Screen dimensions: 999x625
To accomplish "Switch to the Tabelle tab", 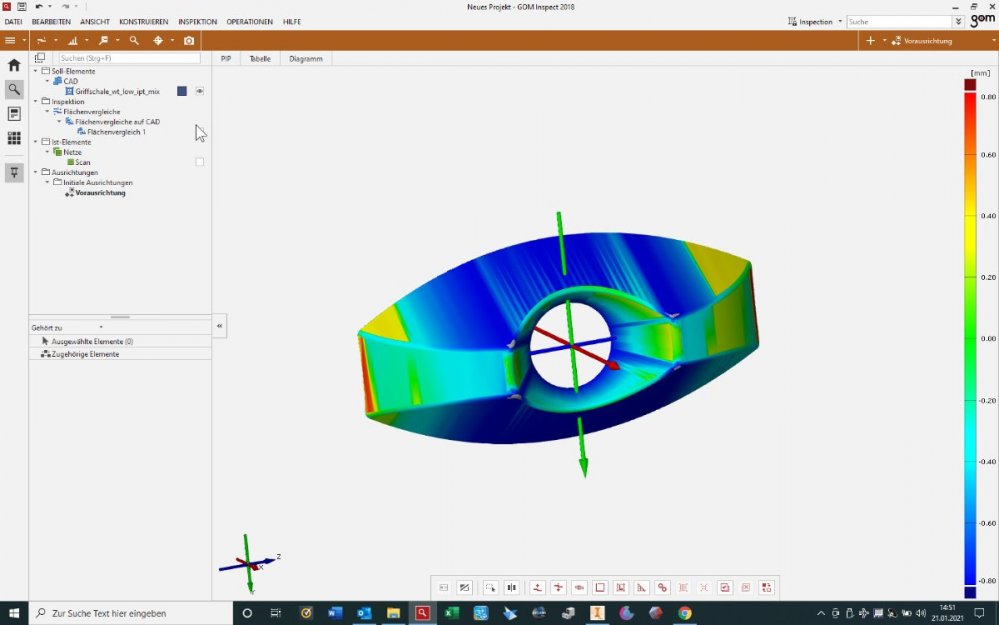I will 259,59.
